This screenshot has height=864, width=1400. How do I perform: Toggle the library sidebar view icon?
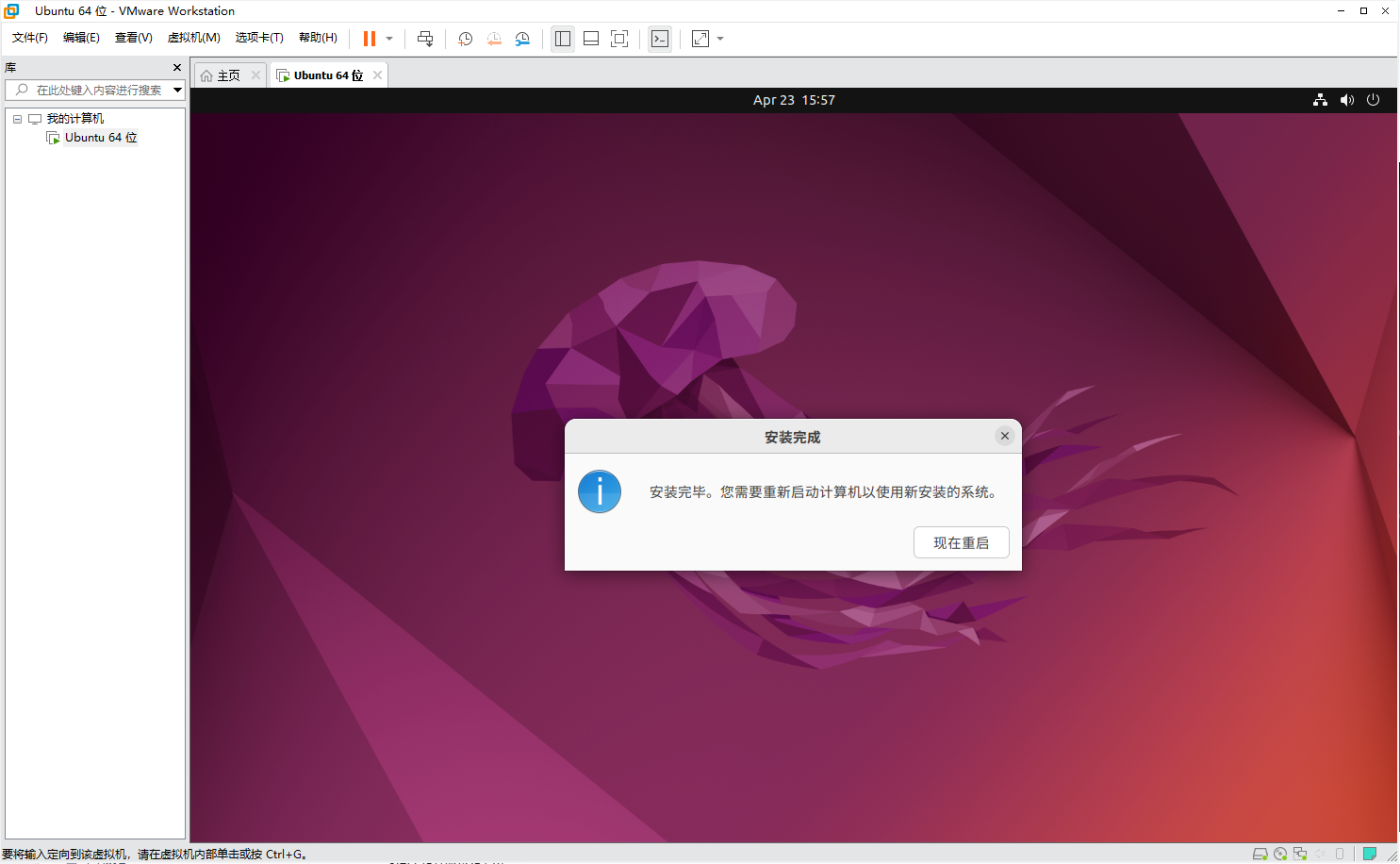click(563, 39)
